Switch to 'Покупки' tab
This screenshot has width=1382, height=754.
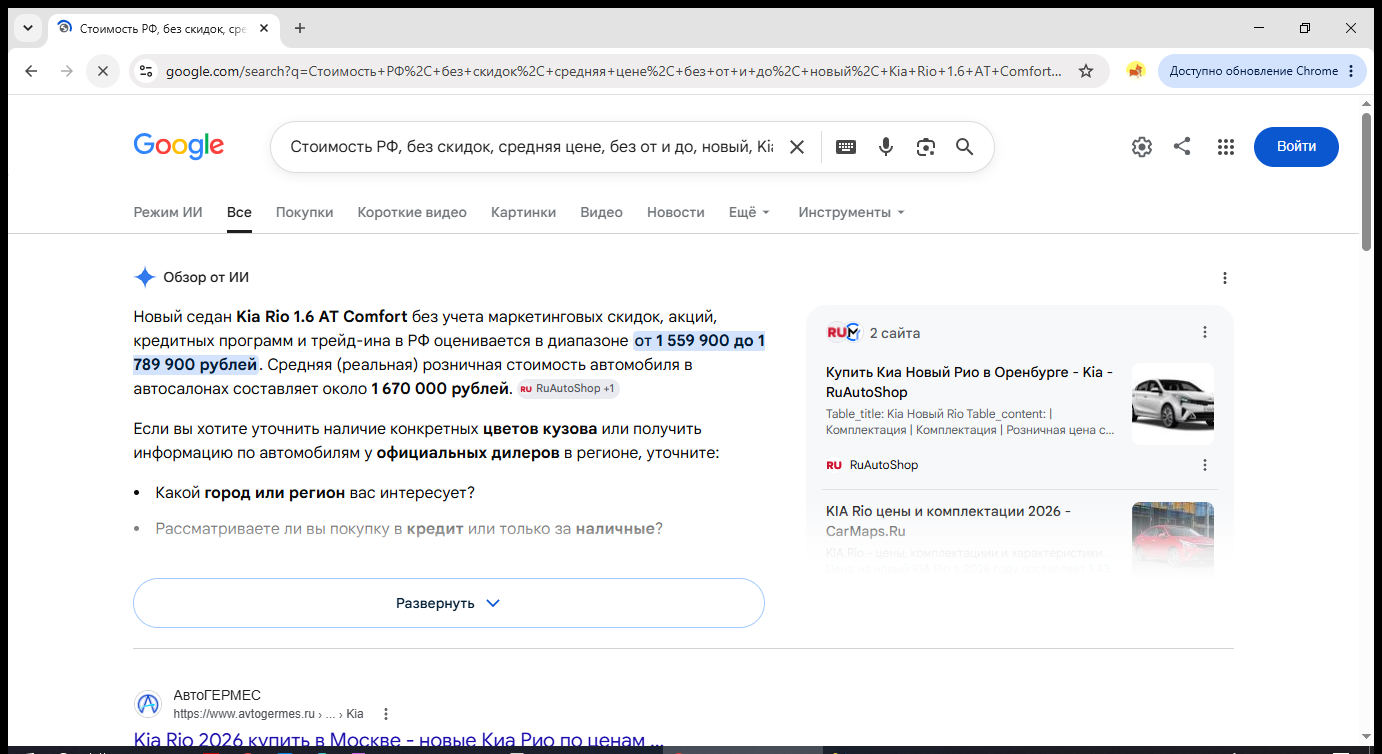click(305, 212)
